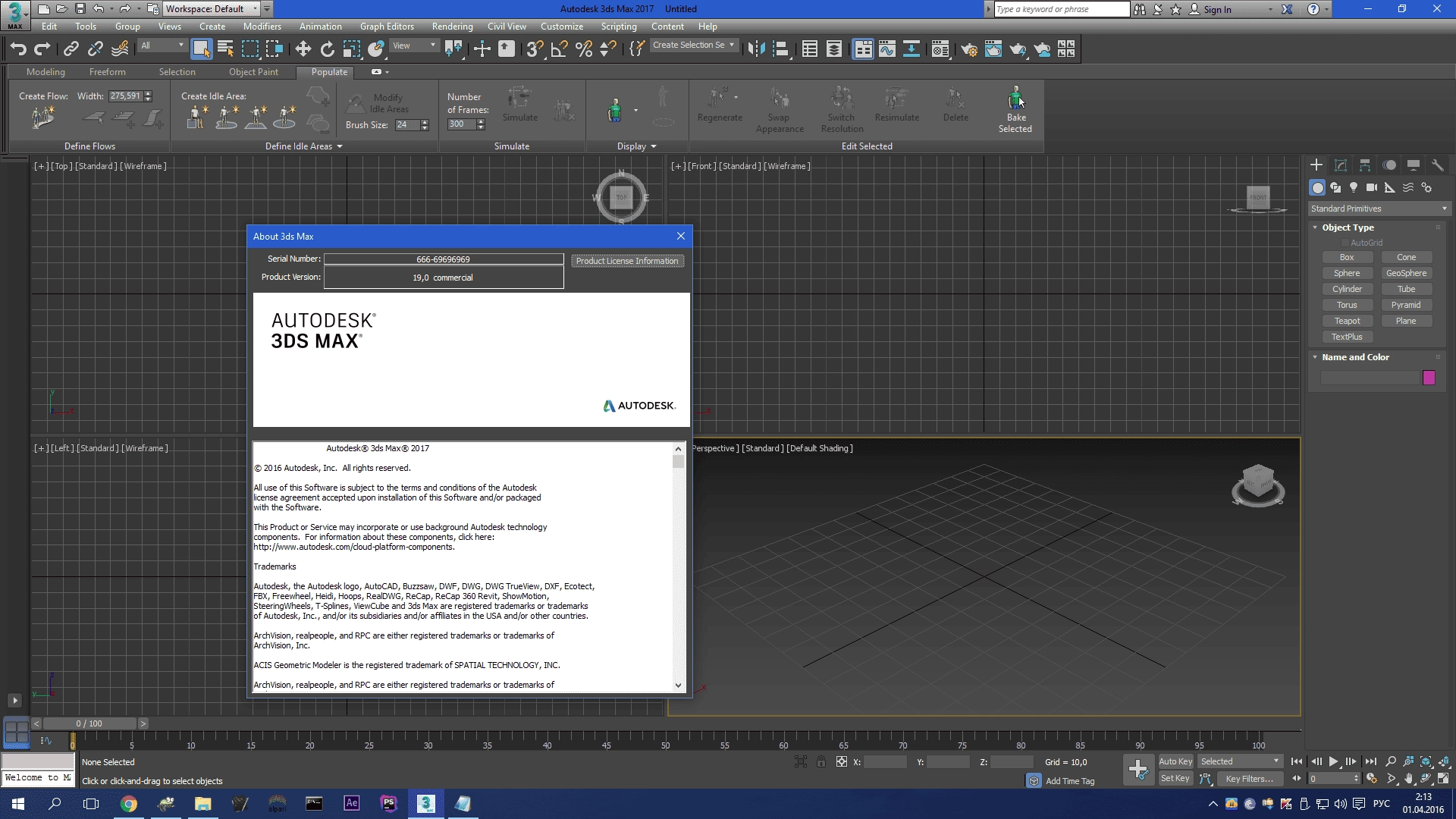Click the object name input field
The width and height of the screenshot is (1456, 819).
click(x=1370, y=378)
